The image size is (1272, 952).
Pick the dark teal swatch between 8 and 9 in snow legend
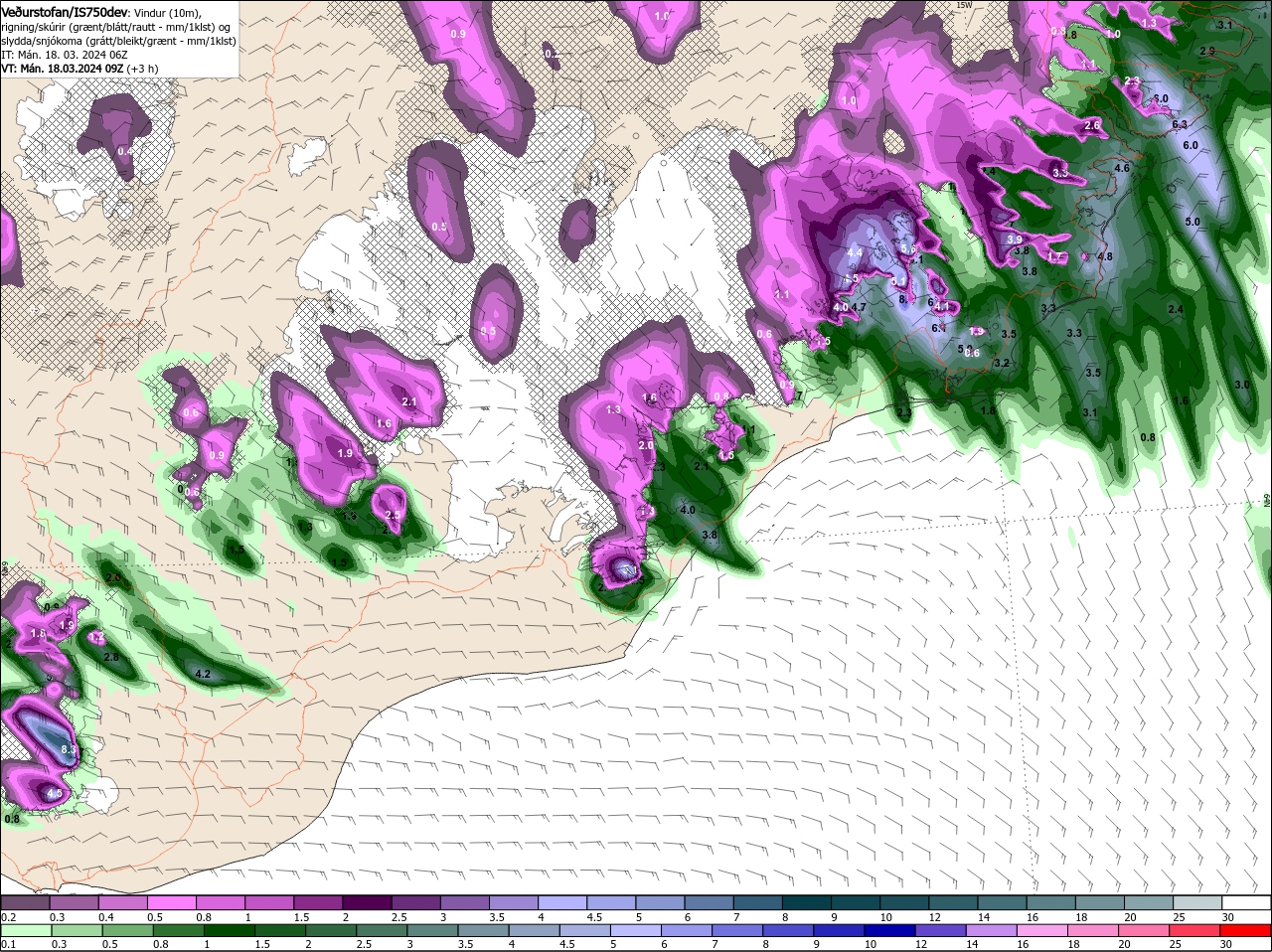click(807, 902)
